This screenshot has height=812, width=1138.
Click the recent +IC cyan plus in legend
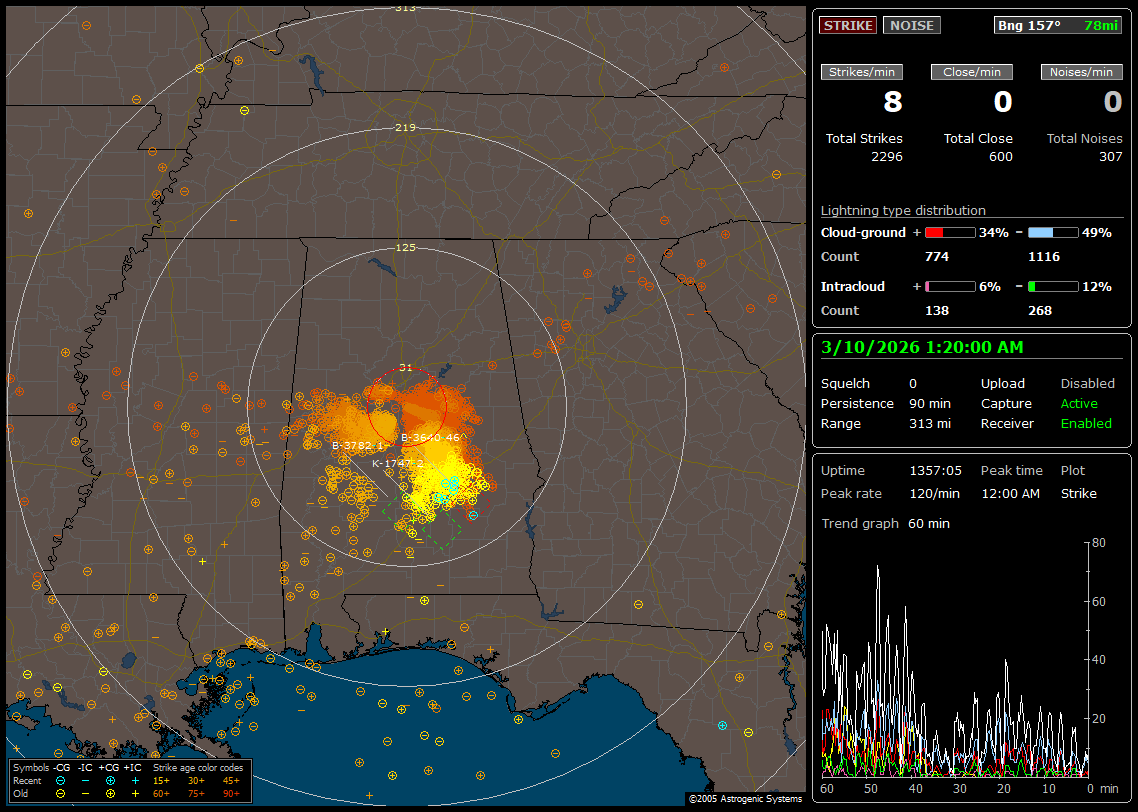(135, 780)
